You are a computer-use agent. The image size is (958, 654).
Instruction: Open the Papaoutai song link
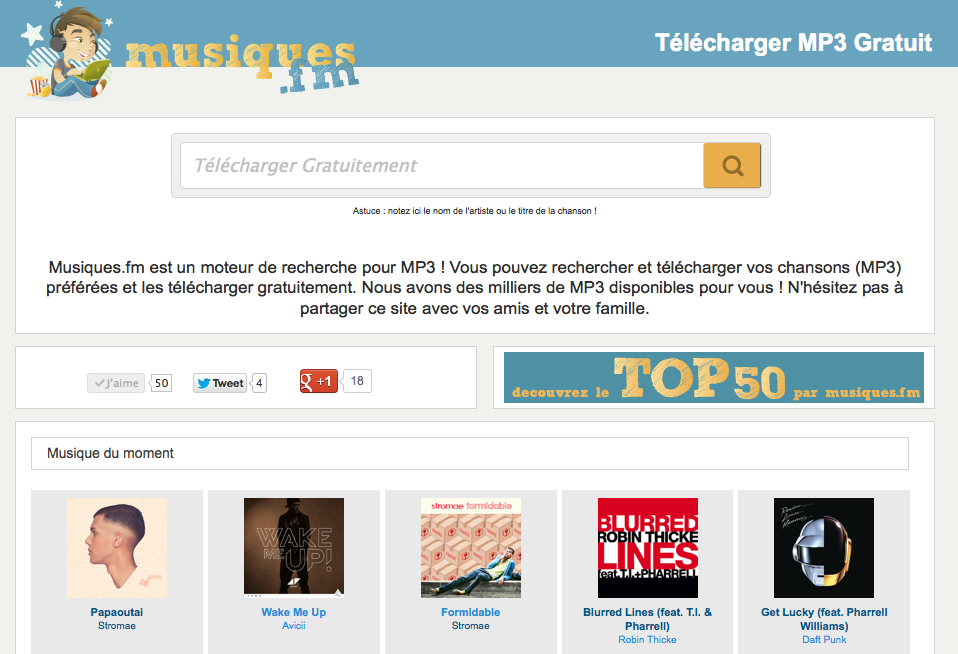tap(117, 612)
